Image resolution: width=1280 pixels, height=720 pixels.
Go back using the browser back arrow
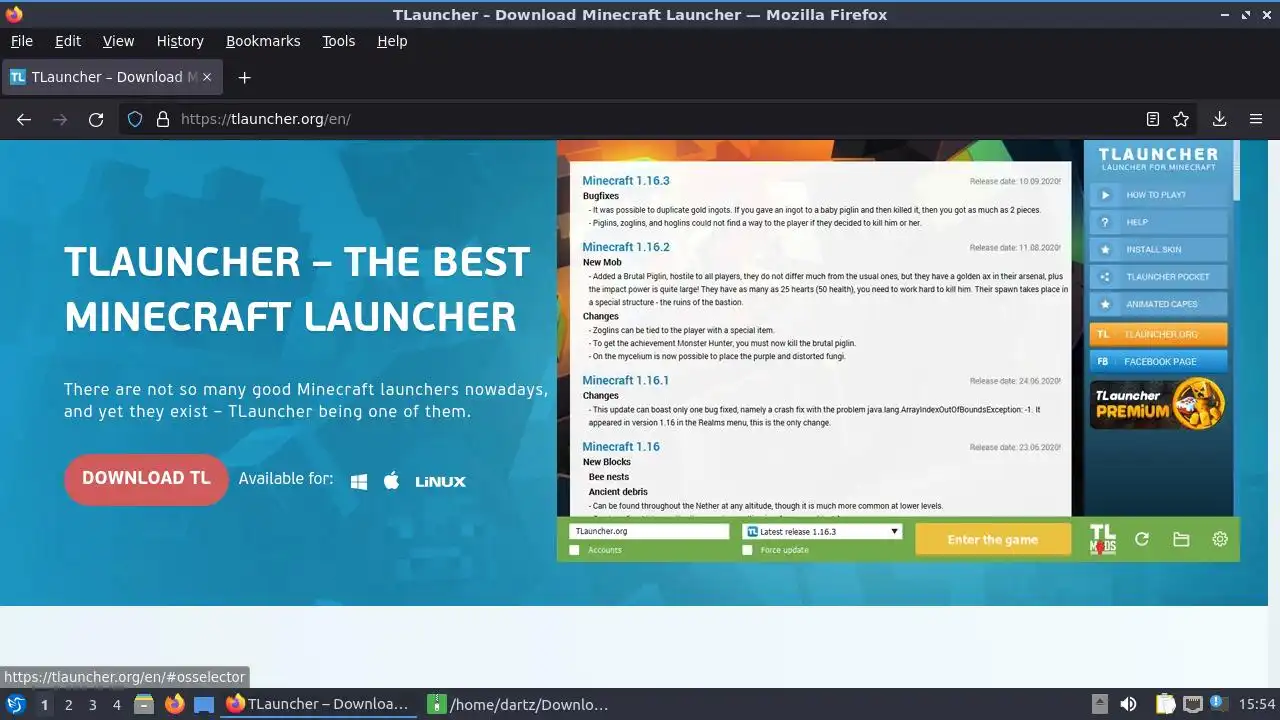click(24, 119)
